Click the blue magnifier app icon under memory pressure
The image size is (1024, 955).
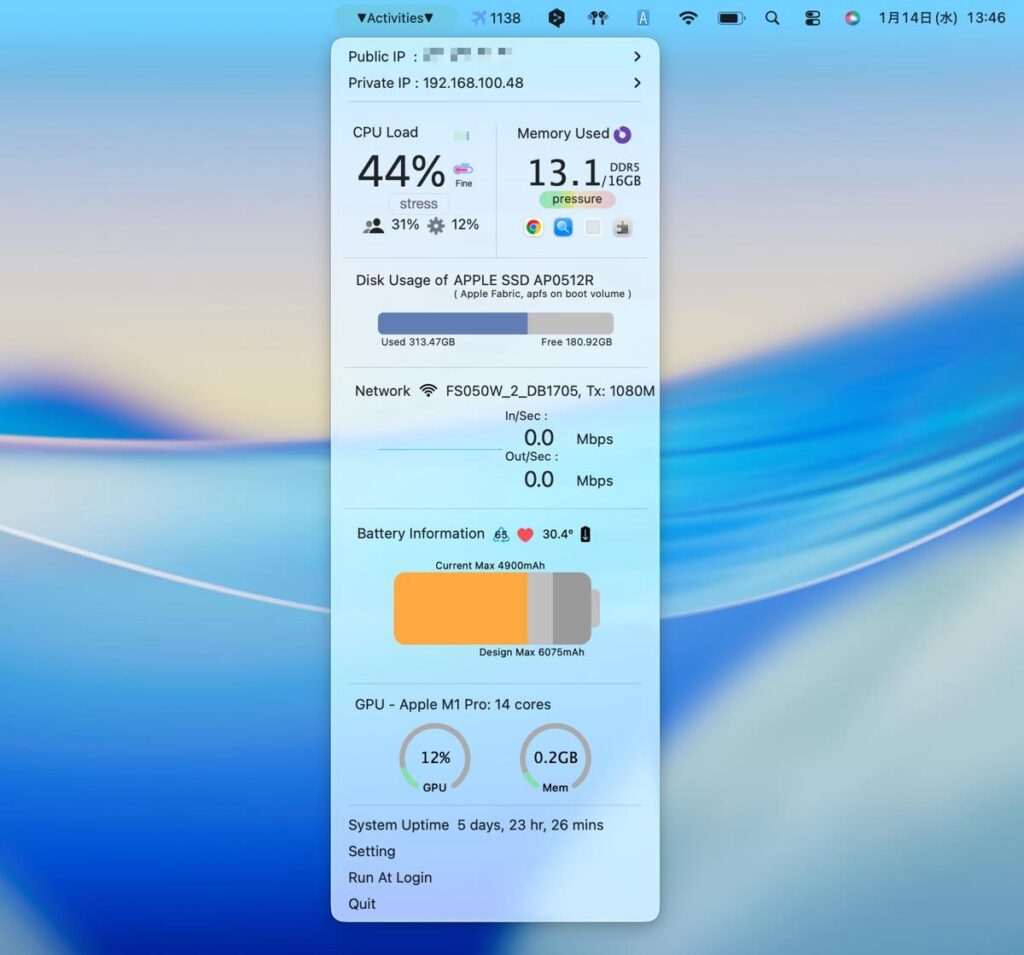point(563,227)
